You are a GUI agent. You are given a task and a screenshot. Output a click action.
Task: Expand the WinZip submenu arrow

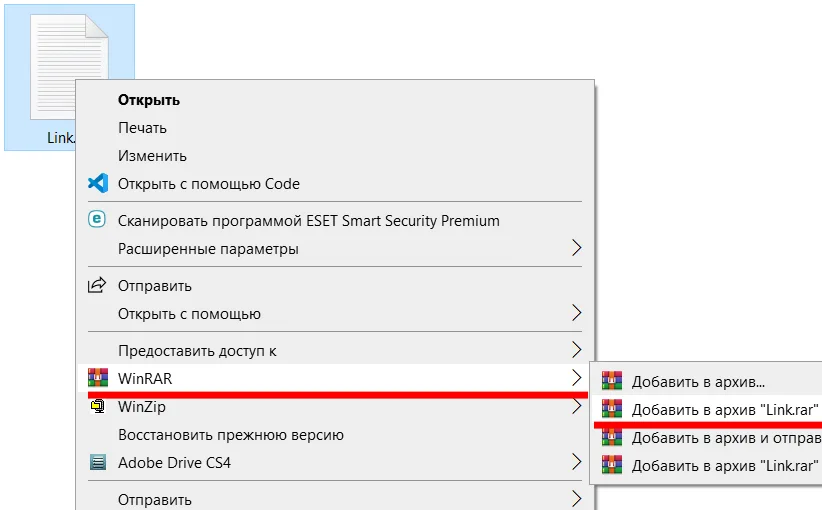pos(575,407)
